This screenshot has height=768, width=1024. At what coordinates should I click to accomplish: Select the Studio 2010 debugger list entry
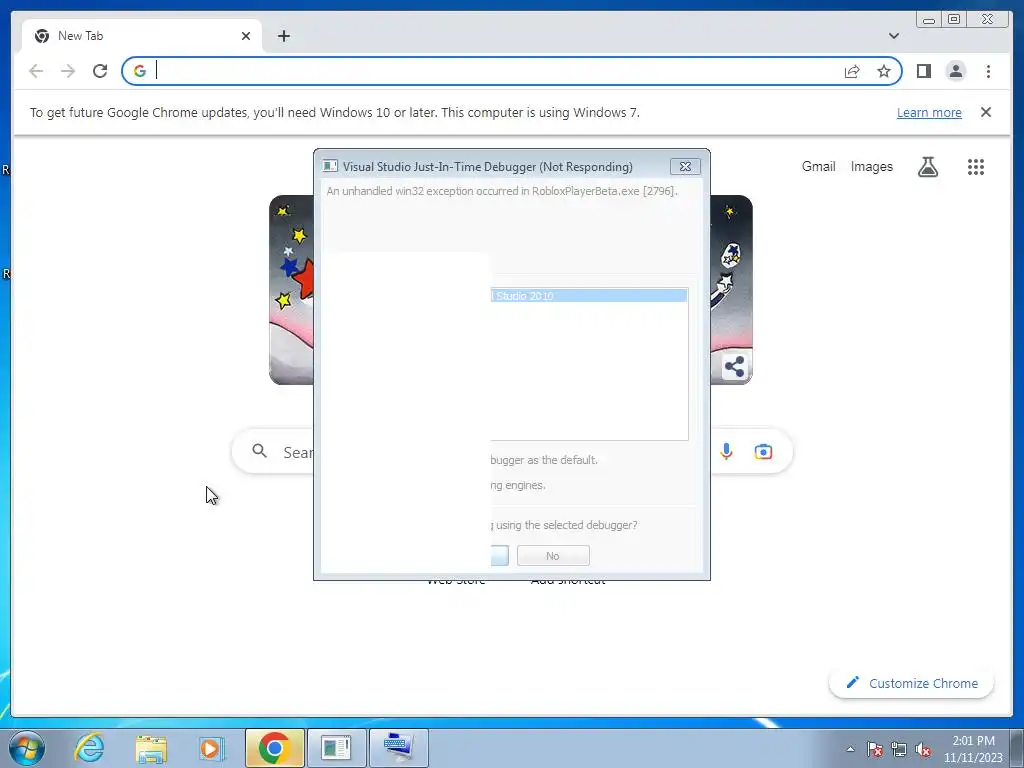(x=589, y=296)
